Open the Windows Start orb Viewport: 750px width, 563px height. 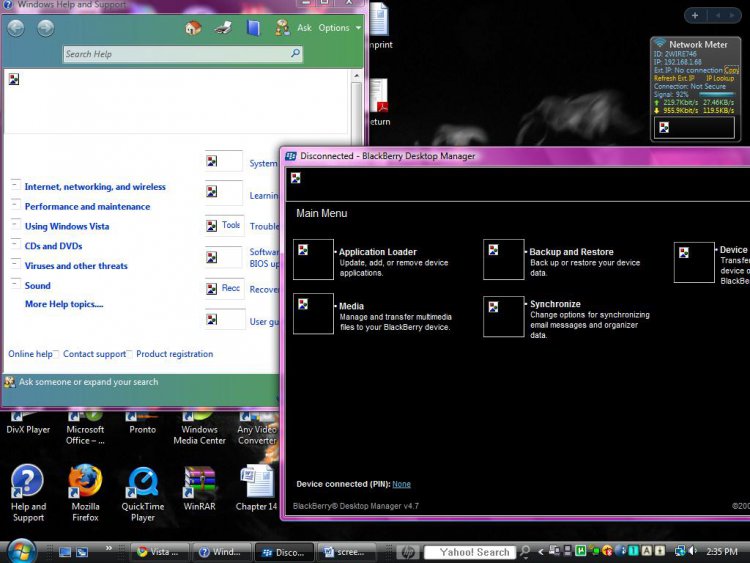[20, 552]
